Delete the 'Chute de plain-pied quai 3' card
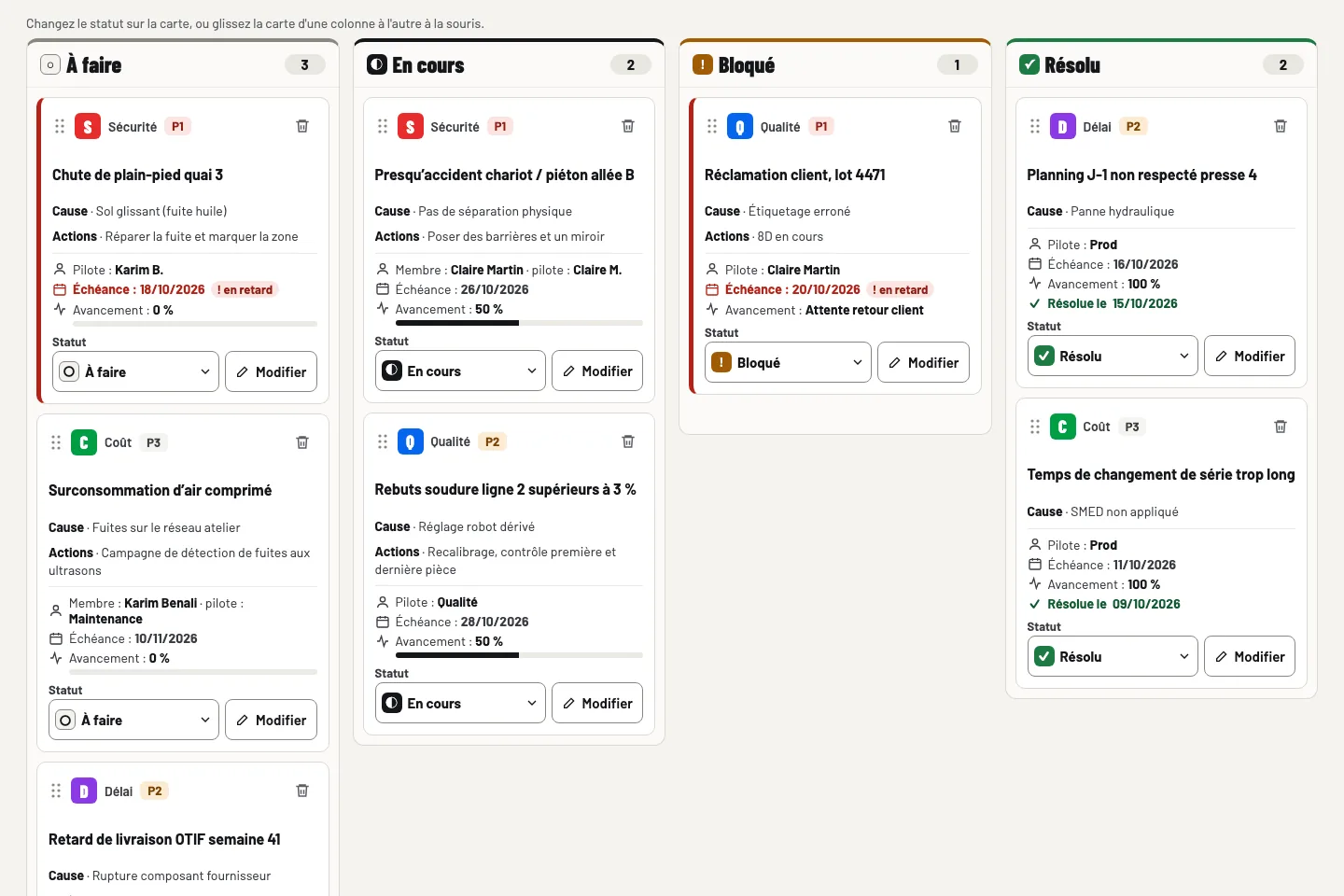Viewport: 1344px width, 896px height. click(302, 126)
